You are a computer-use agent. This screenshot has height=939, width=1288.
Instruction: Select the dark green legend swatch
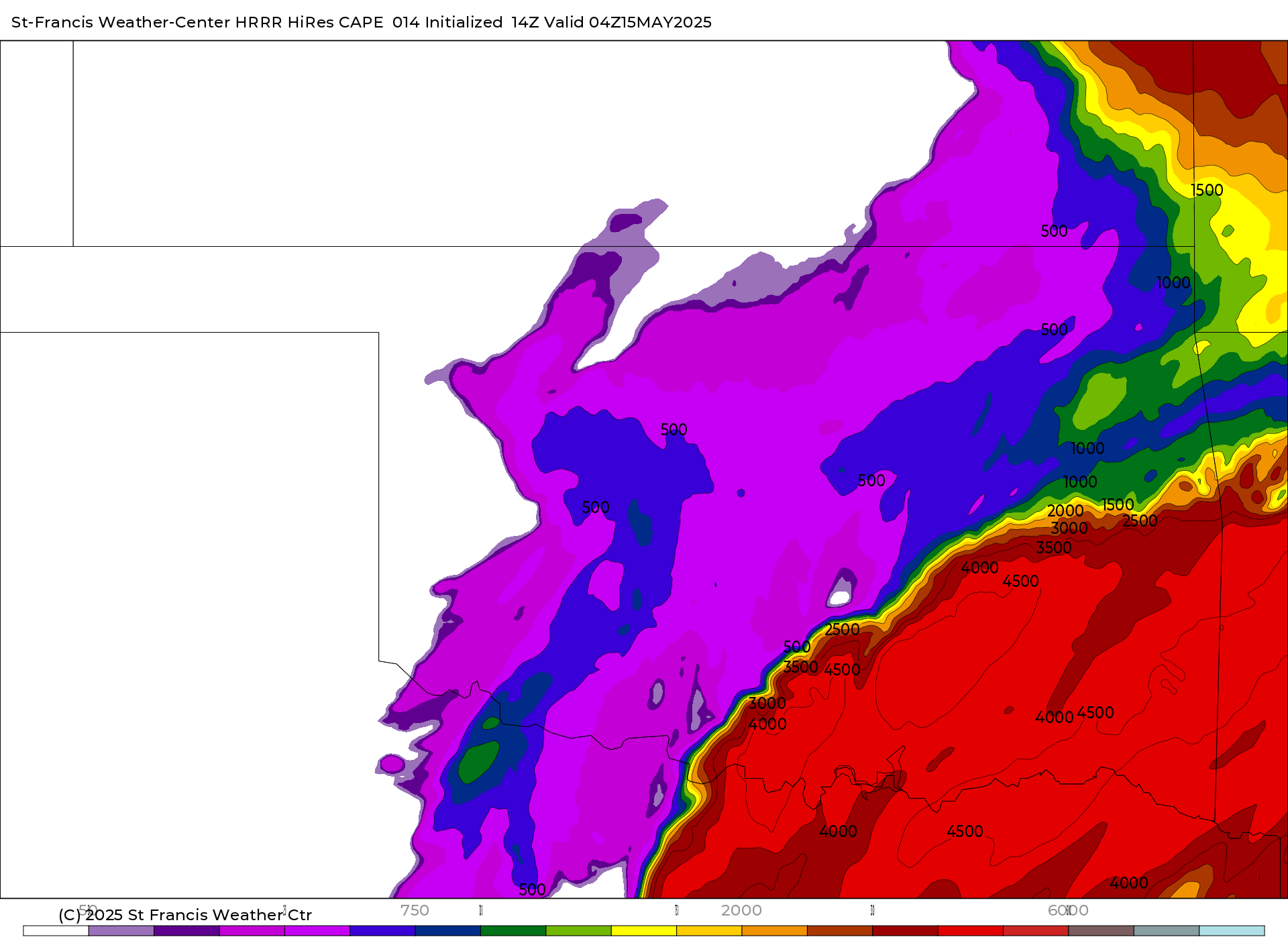pyautogui.click(x=513, y=930)
